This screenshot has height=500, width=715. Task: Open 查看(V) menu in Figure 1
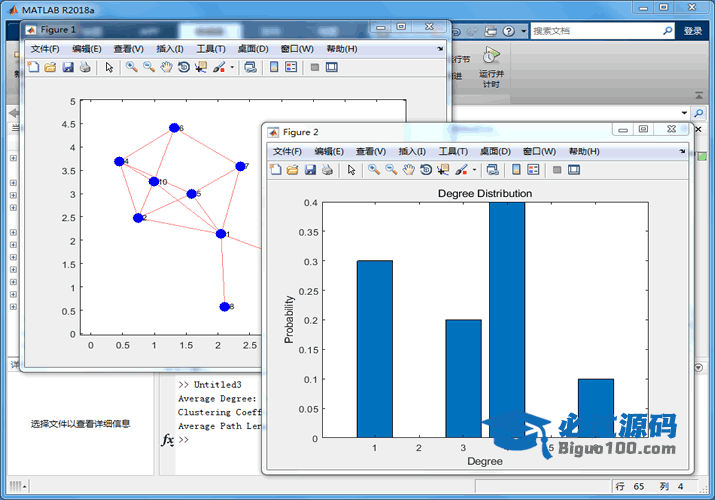click(x=129, y=49)
